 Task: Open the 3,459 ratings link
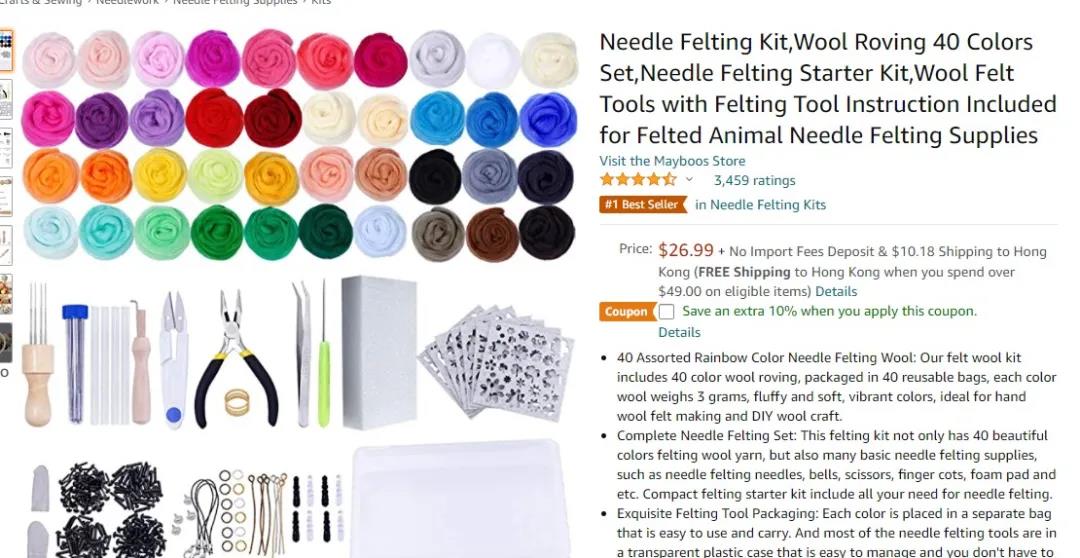point(754,180)
